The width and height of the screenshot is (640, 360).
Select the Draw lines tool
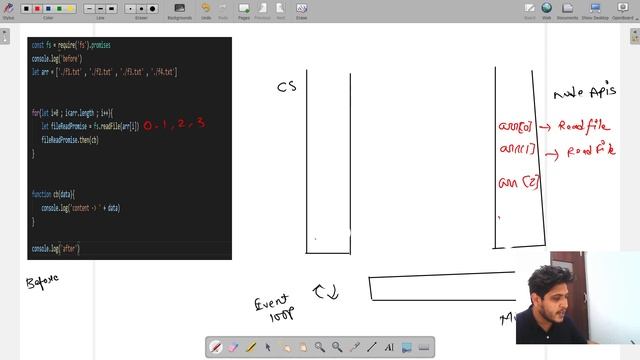coord(372,347)
